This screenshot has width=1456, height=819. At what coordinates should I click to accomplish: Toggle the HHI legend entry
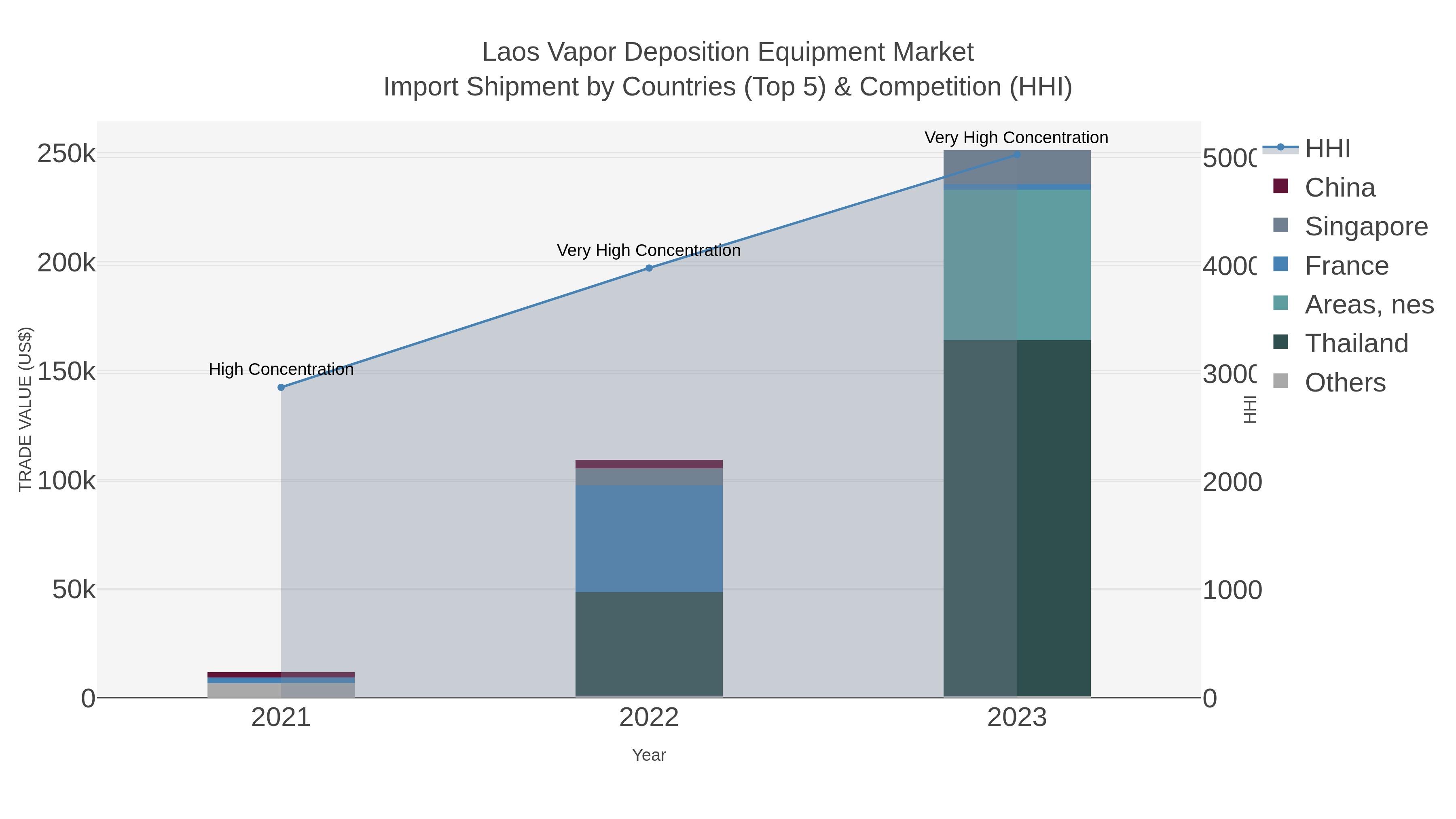click(x=1307, y=148)
